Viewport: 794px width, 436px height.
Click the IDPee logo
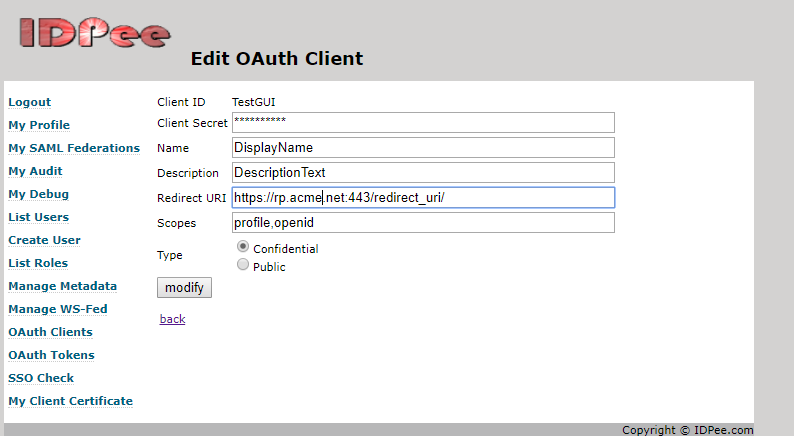[95, 33]
